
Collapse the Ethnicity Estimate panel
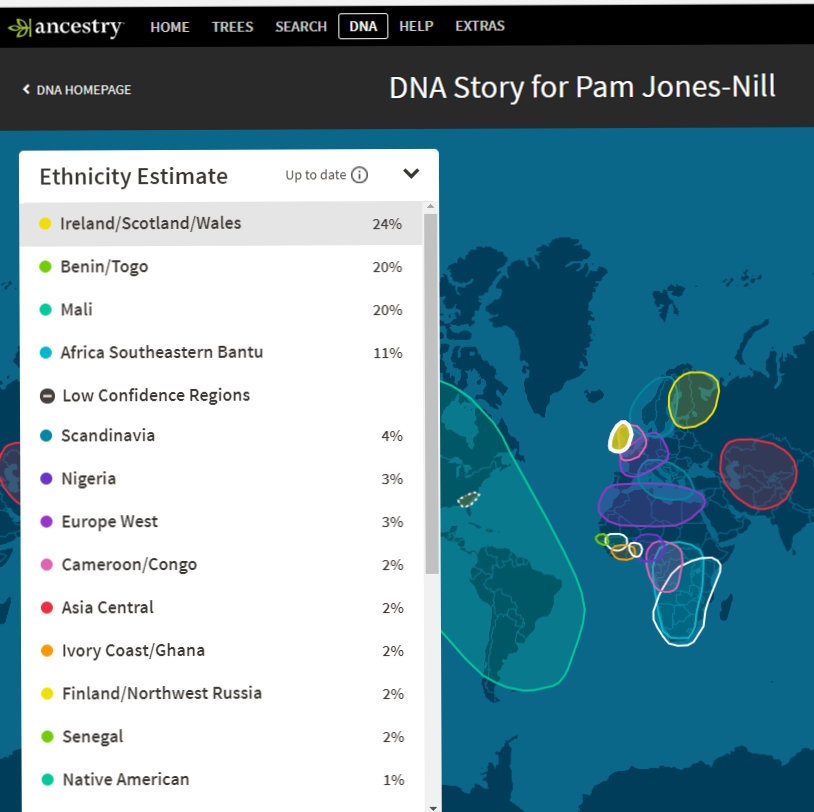pos(411,173)
